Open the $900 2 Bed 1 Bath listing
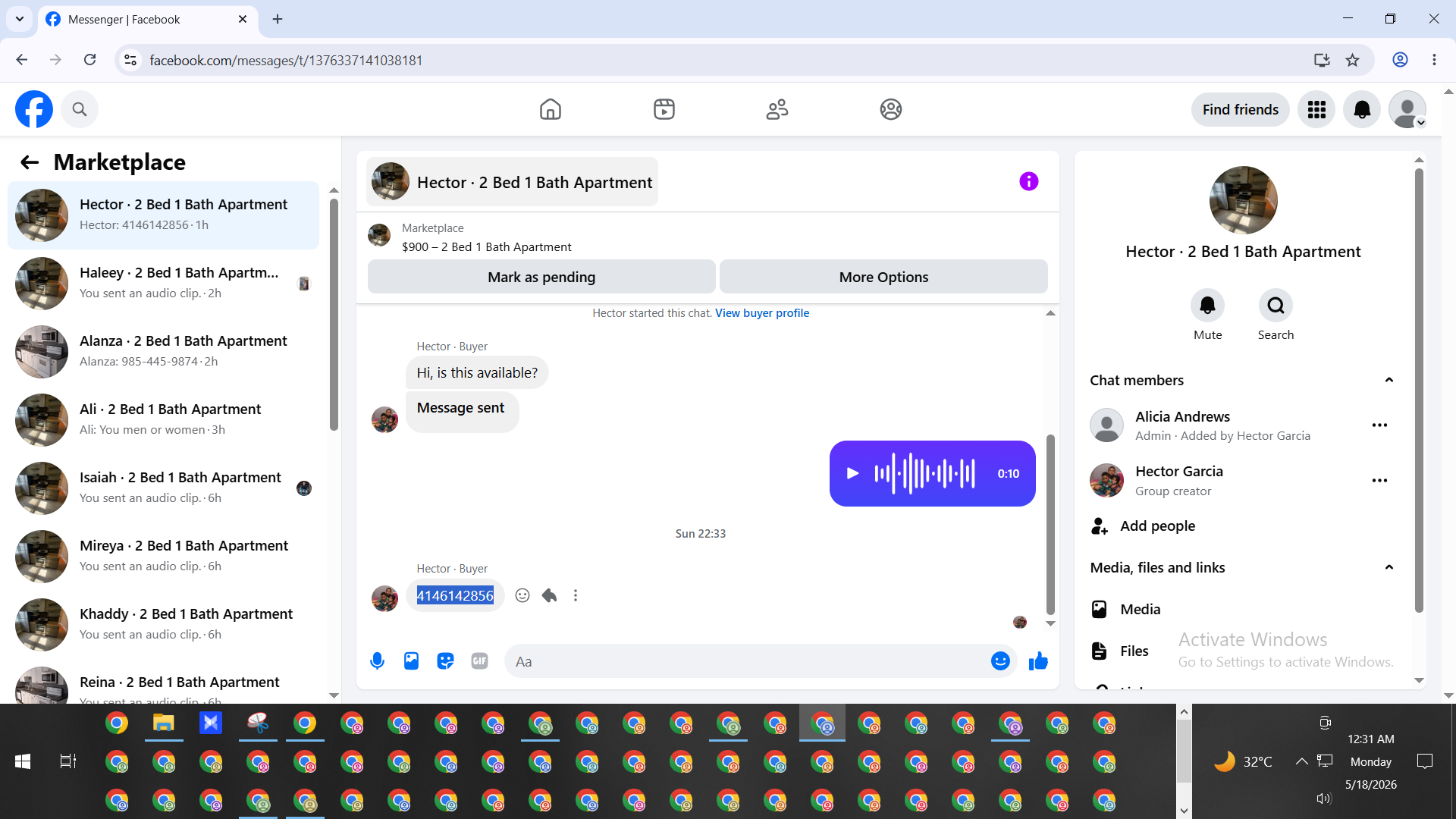This screenshot has width=1456, height=819. pos(487,247)
